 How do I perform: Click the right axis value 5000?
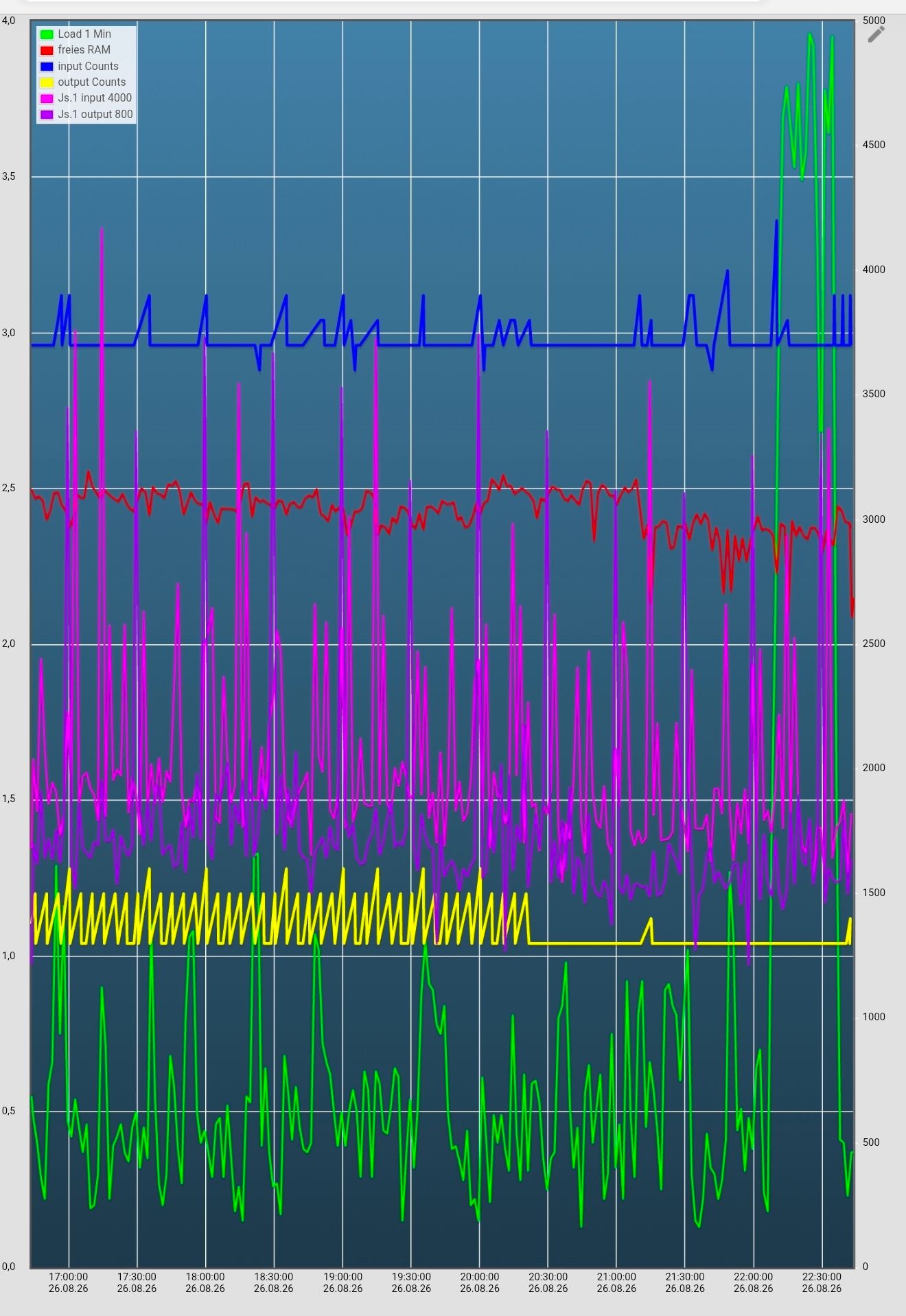click(874, 21)
